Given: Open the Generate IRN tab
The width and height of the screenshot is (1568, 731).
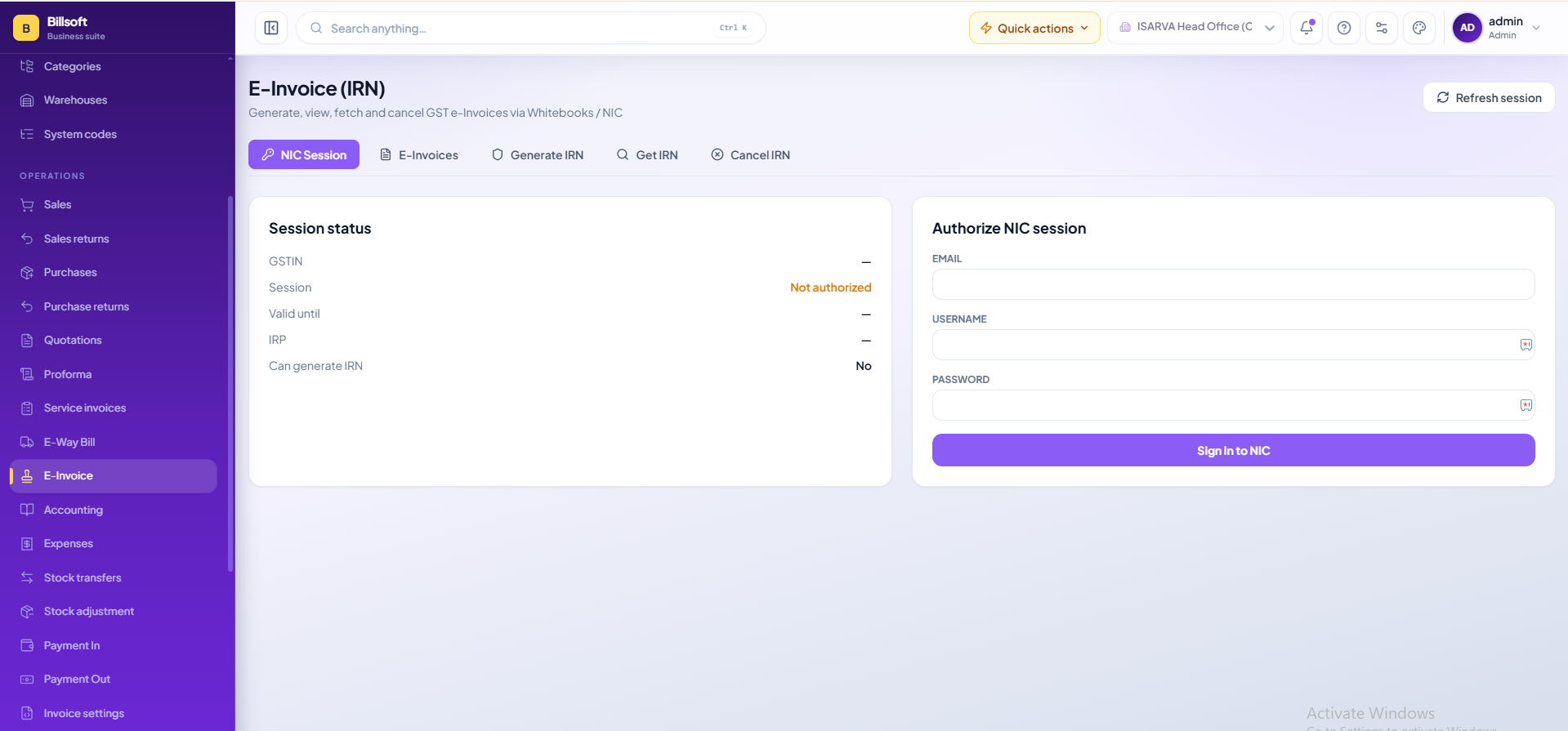Looking at the screenshot, I should 538,154.
